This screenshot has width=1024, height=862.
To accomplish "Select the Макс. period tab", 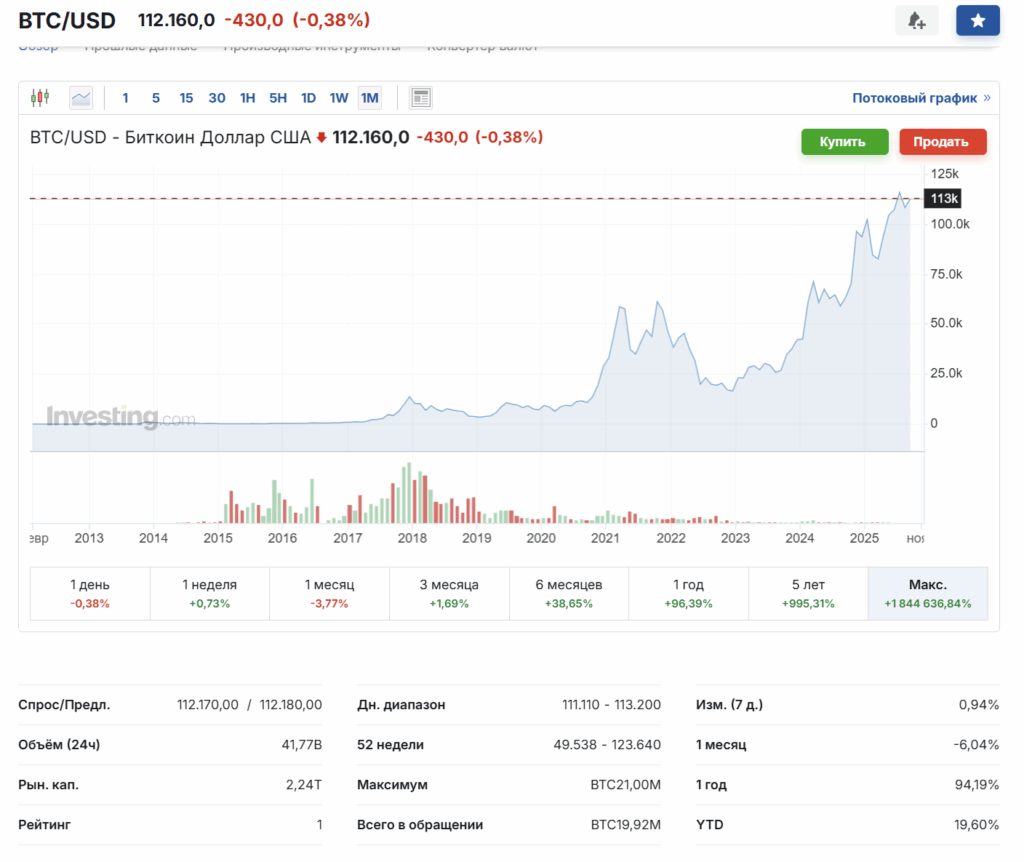I will click(928, 594).
